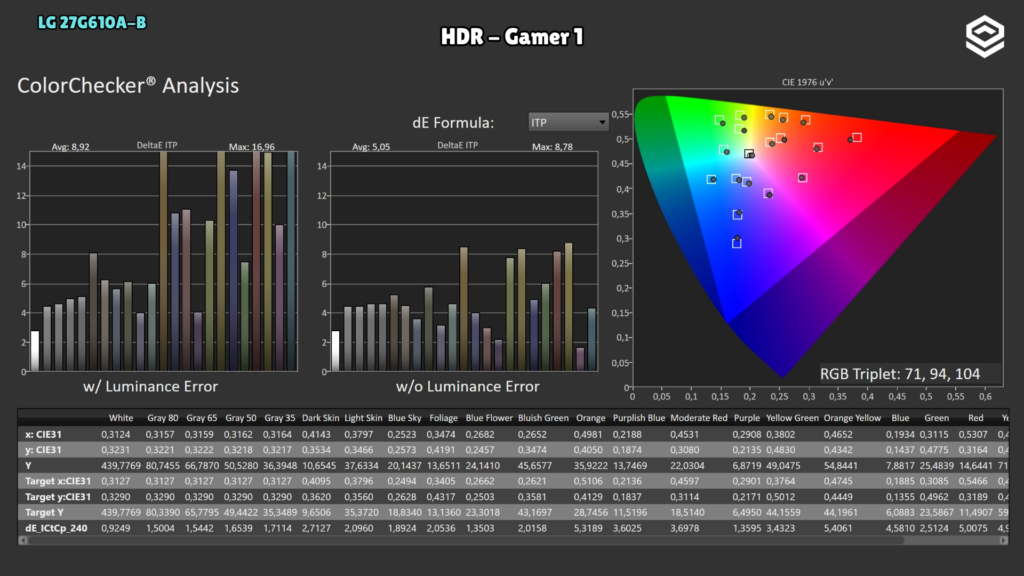
Task: Click the 'dE_ICtCp_240' row label
Action: tap(56, 528)
